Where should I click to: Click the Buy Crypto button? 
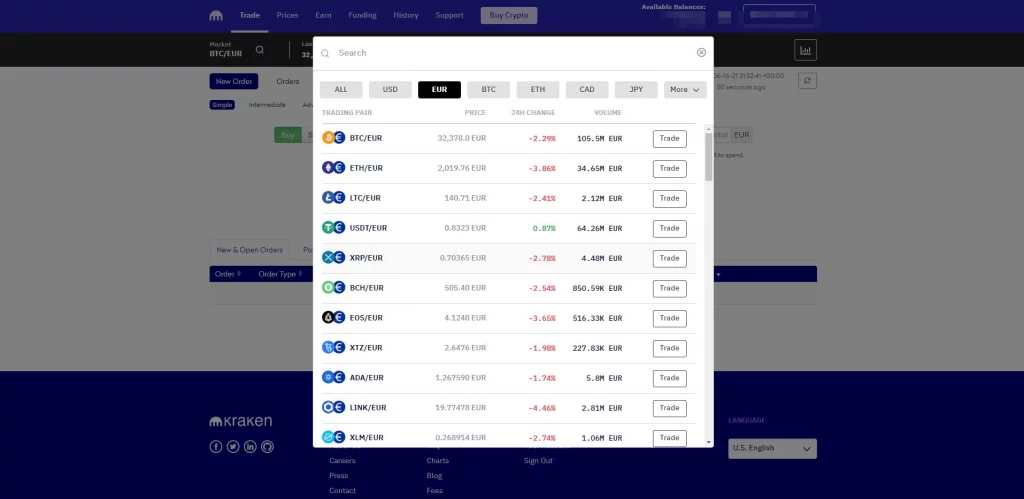[509, 15]
